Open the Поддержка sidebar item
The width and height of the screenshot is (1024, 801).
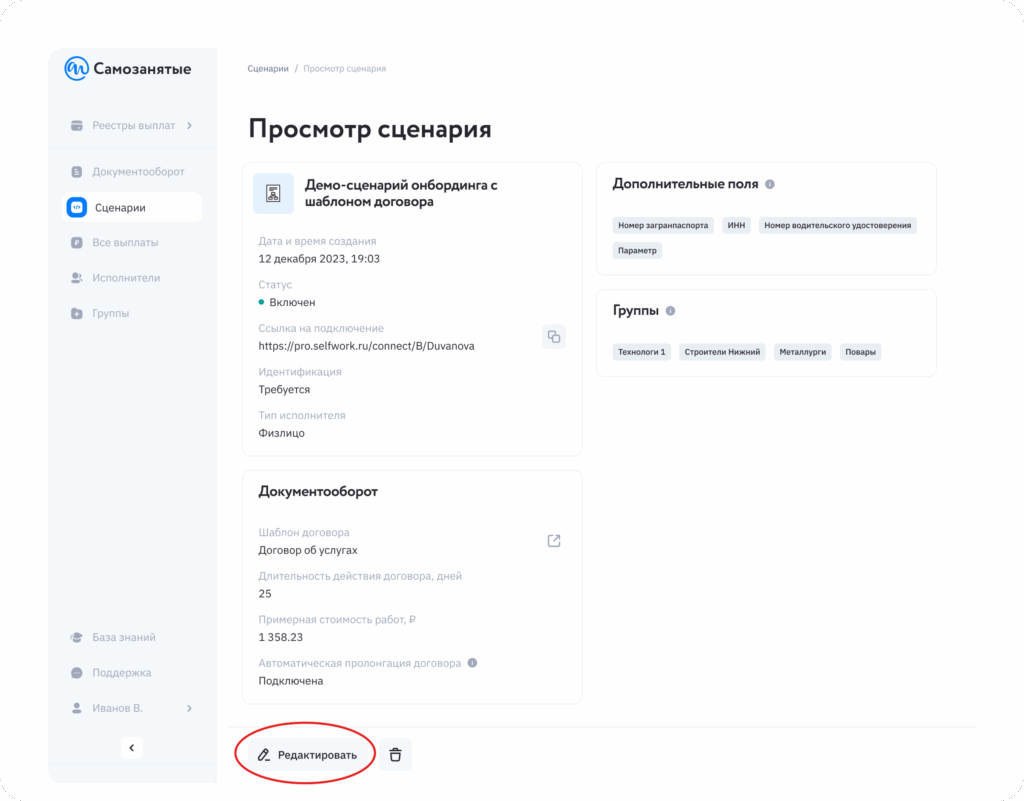coord(122,673)
